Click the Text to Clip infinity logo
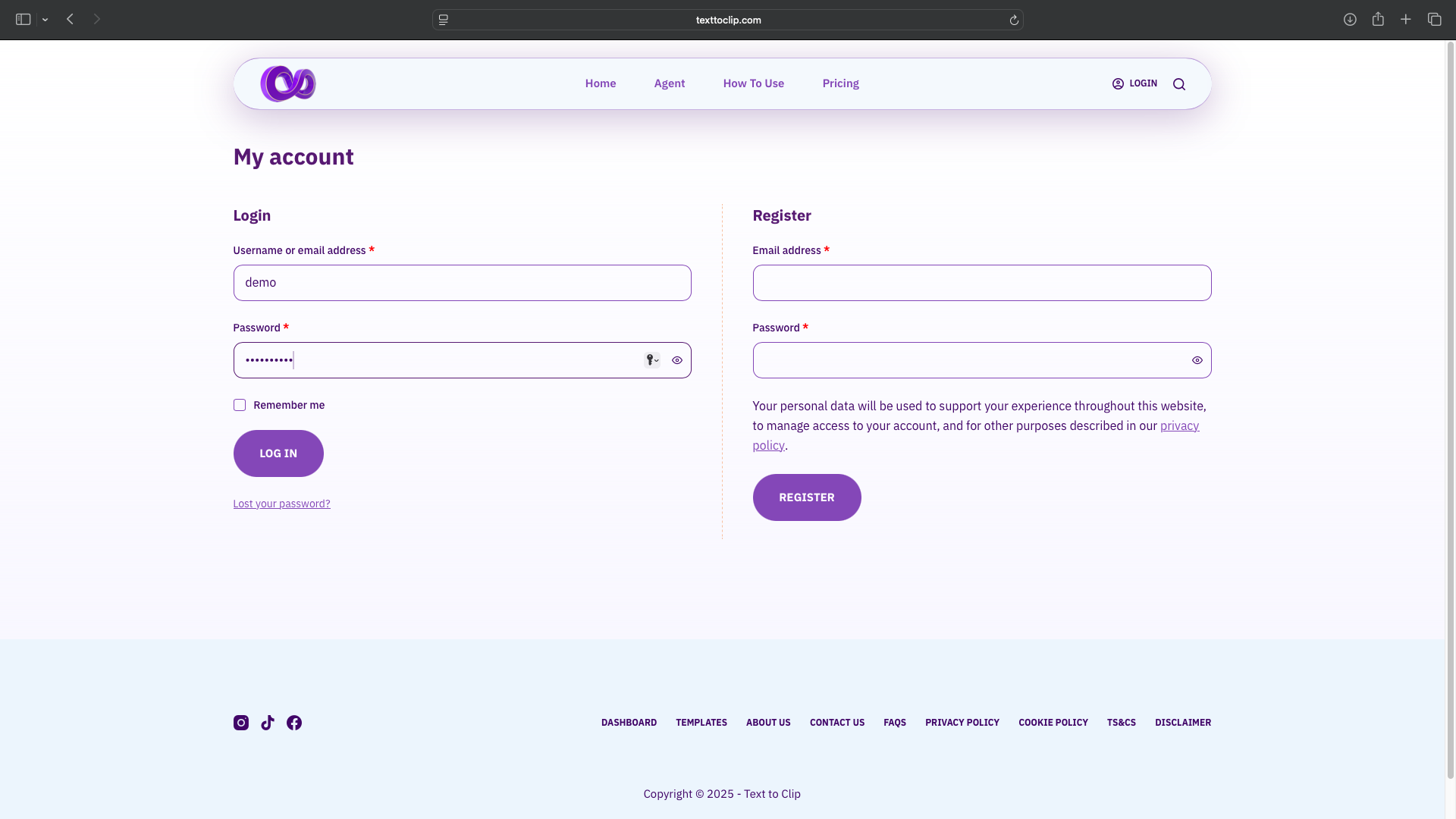This screenshot has height=819, width=1456. [287, 83]
